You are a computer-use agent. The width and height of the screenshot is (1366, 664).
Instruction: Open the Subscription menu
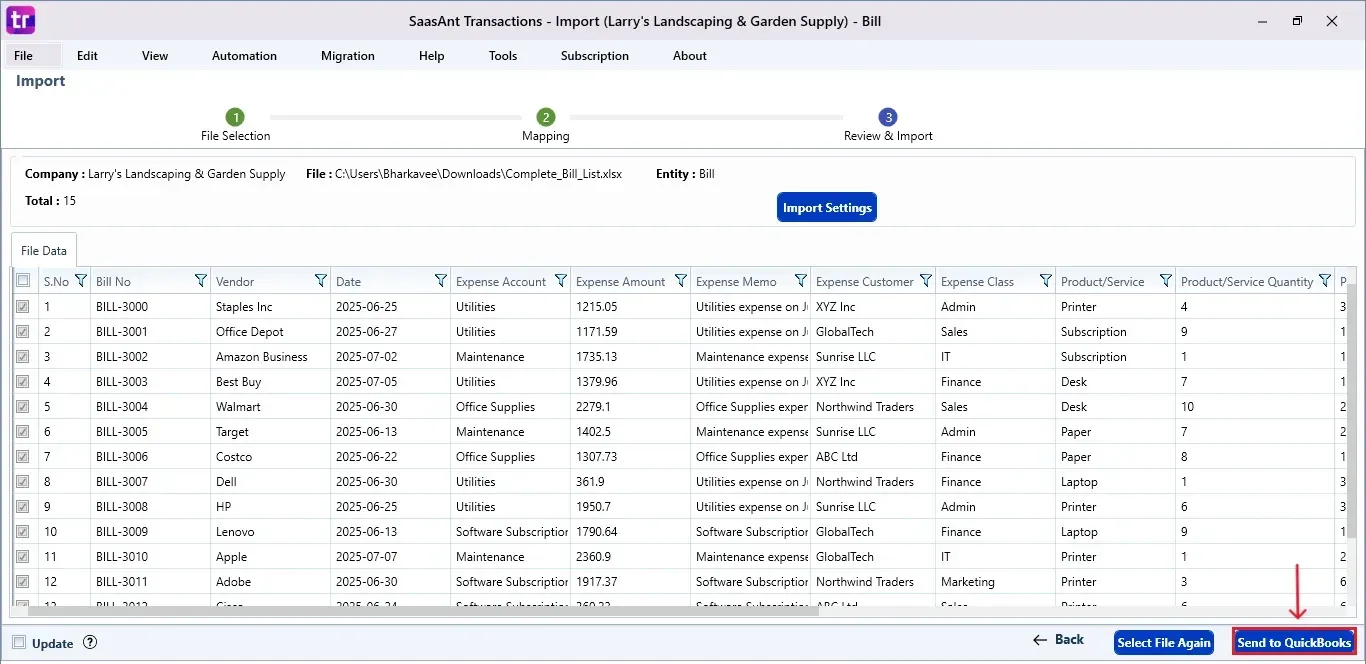(595, 56)
